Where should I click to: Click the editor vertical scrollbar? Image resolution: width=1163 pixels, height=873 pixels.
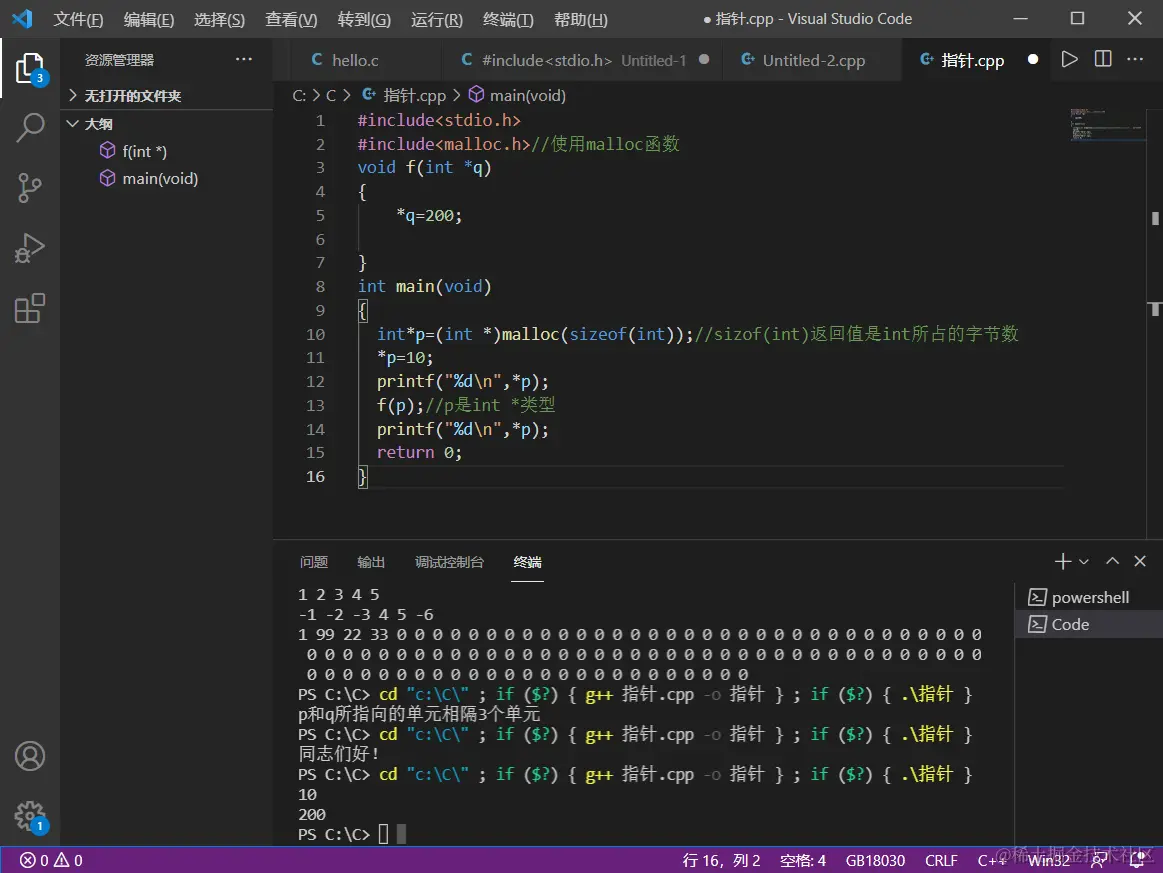(1155, 323)
